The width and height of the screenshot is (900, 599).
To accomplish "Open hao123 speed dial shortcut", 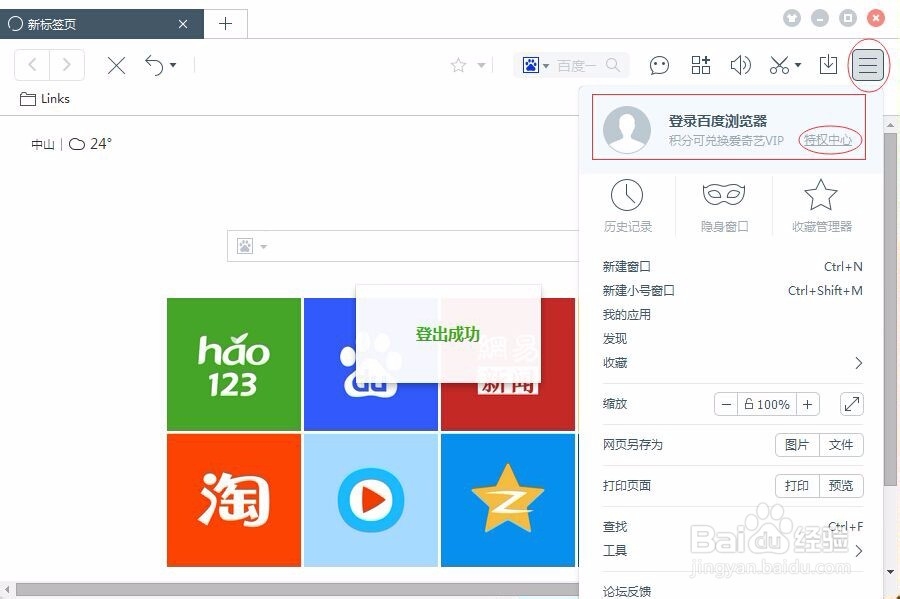I will coord(233,363).
